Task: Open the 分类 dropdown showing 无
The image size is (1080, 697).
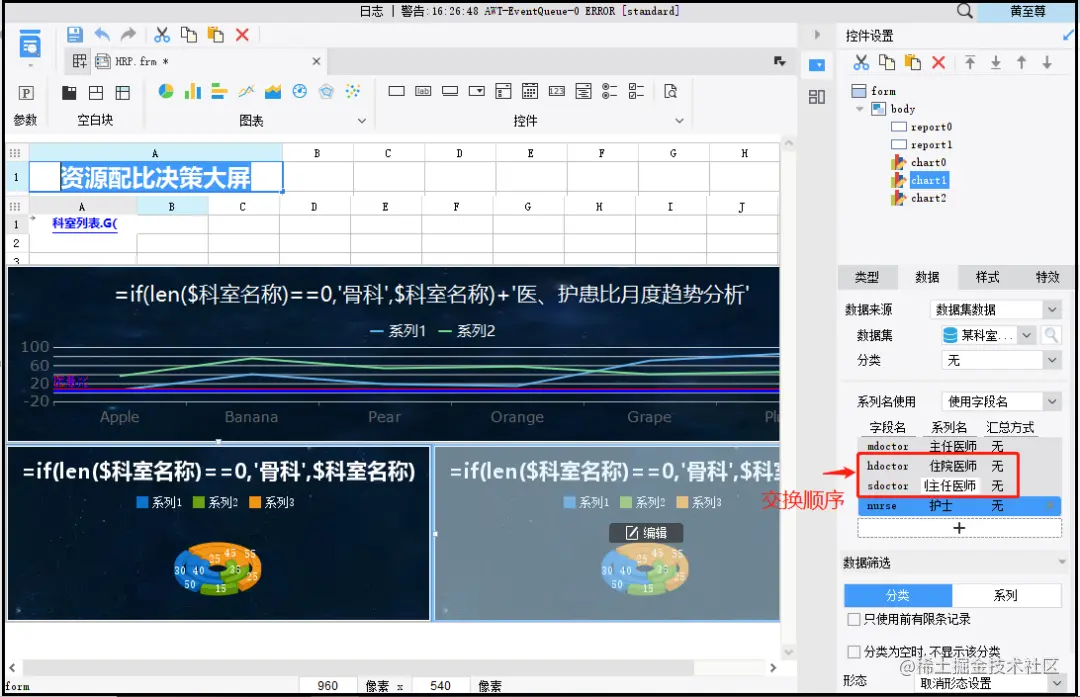Action: pyautogui.click(x=1001, y=360)
